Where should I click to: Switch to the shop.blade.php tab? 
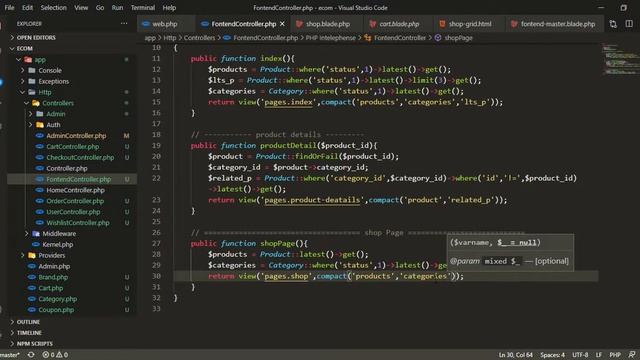(328, 24)
